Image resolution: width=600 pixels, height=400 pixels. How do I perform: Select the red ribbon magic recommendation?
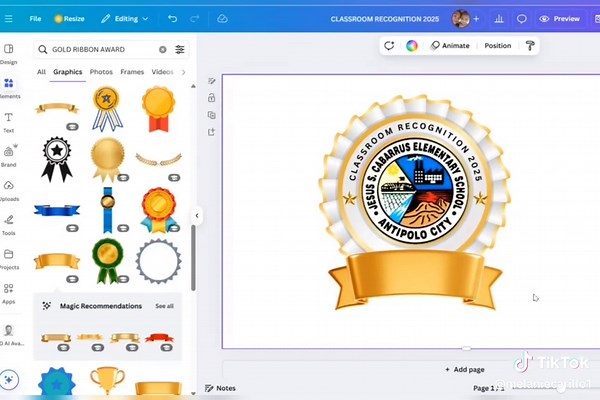click(x=159, y=338)
